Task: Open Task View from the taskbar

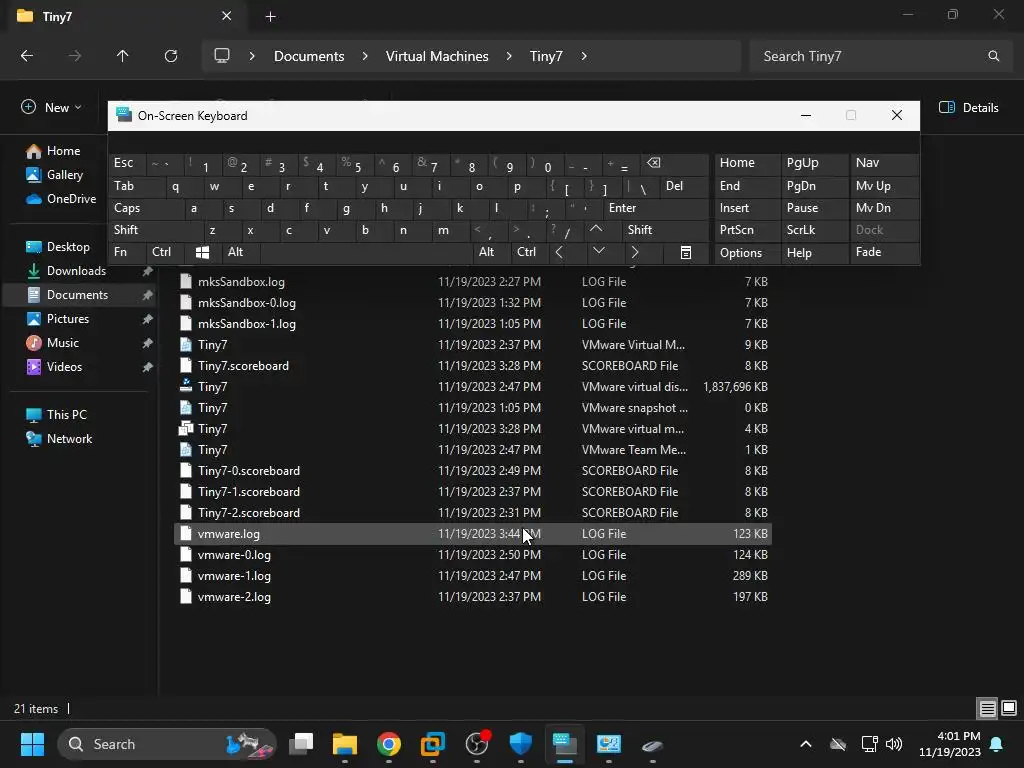Action: [301, 744]
